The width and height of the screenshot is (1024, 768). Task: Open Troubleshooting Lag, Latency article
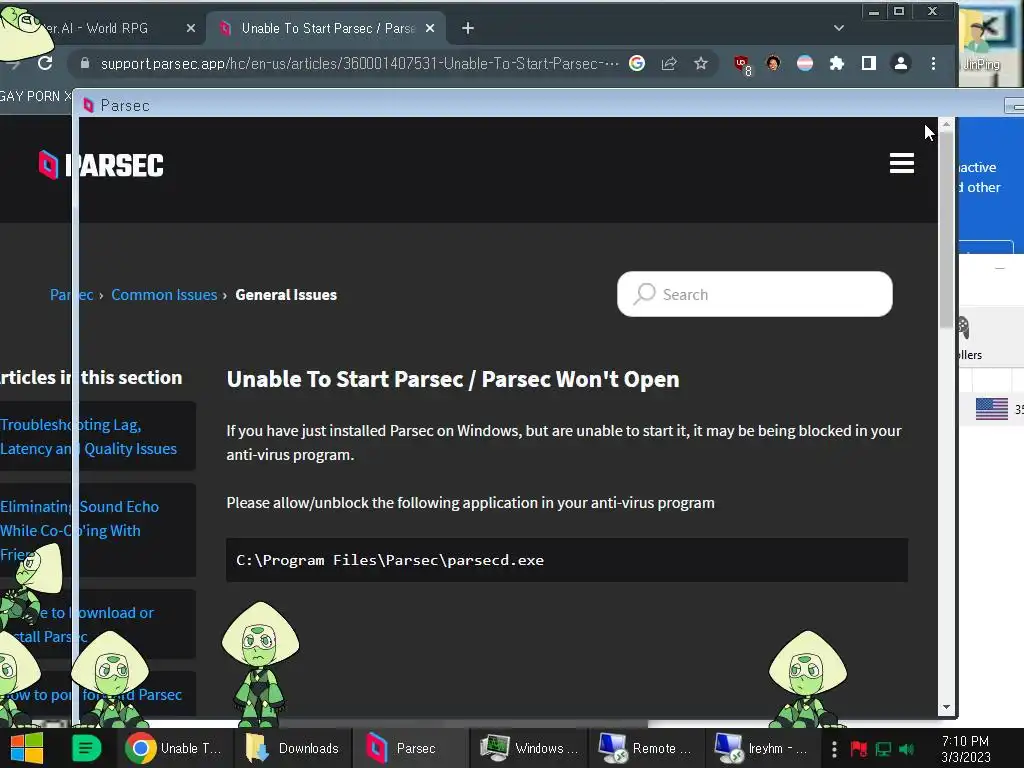point(89,436)
